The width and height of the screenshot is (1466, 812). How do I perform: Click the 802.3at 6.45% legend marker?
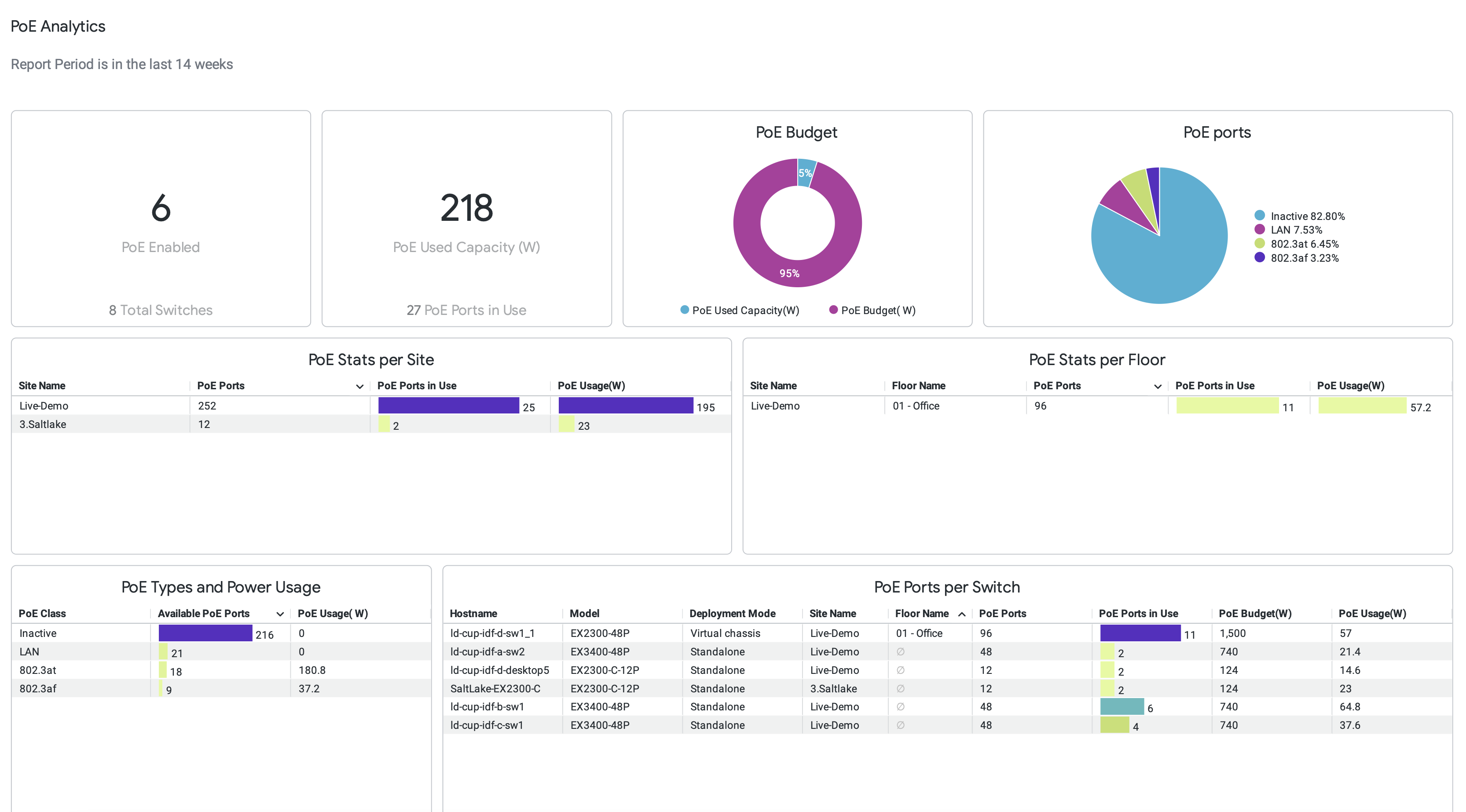coord(1259,244)
